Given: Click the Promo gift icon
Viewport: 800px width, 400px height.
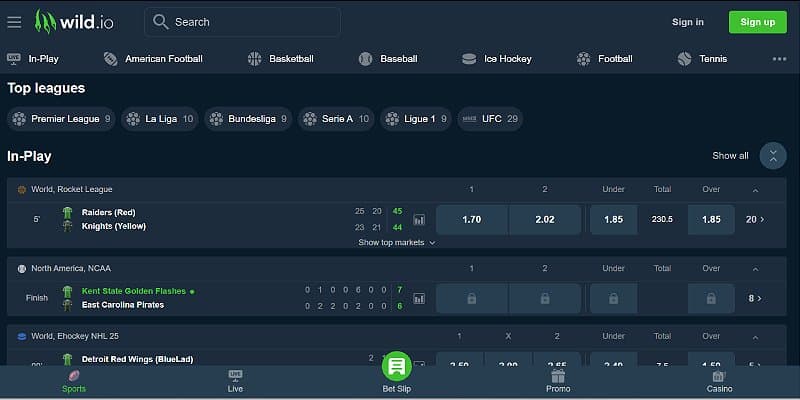Looking at the screenshot, I should coord(558,376).
